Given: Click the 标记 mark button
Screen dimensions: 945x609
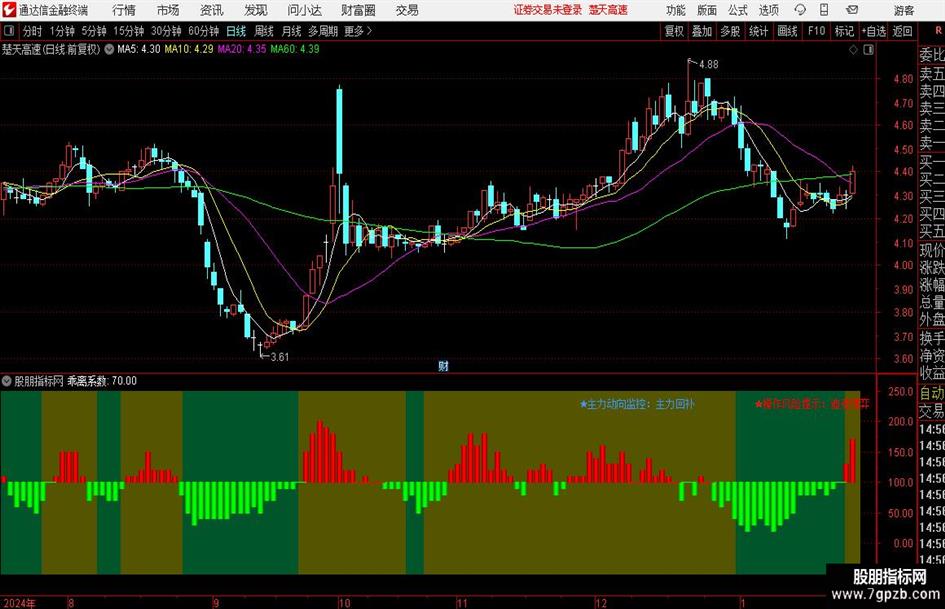Looking at the screenshot, I should [844, 31].
